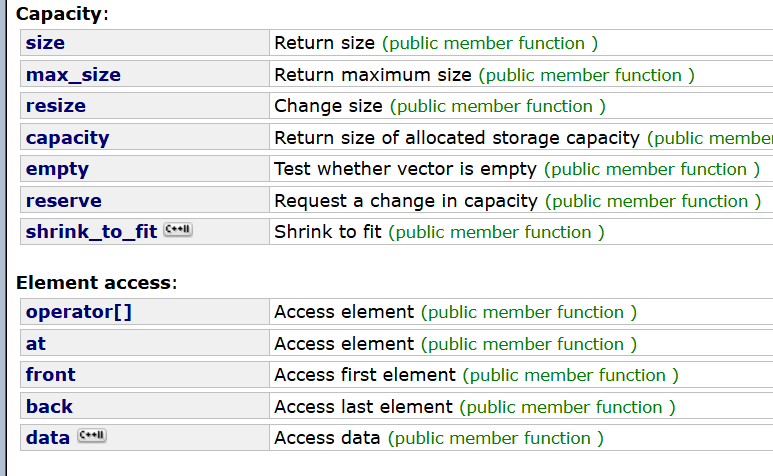Open the size member function link
Image resolution: width=773 pixels, height=476 pixels.
tap(45, 43)
